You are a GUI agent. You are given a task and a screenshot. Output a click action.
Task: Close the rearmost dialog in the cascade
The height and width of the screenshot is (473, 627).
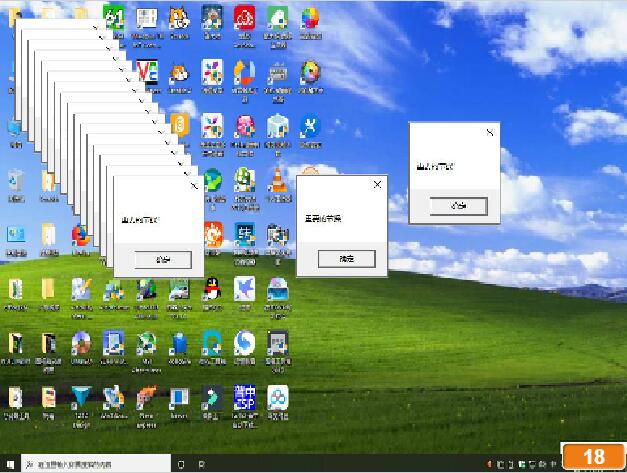(95, 28)
